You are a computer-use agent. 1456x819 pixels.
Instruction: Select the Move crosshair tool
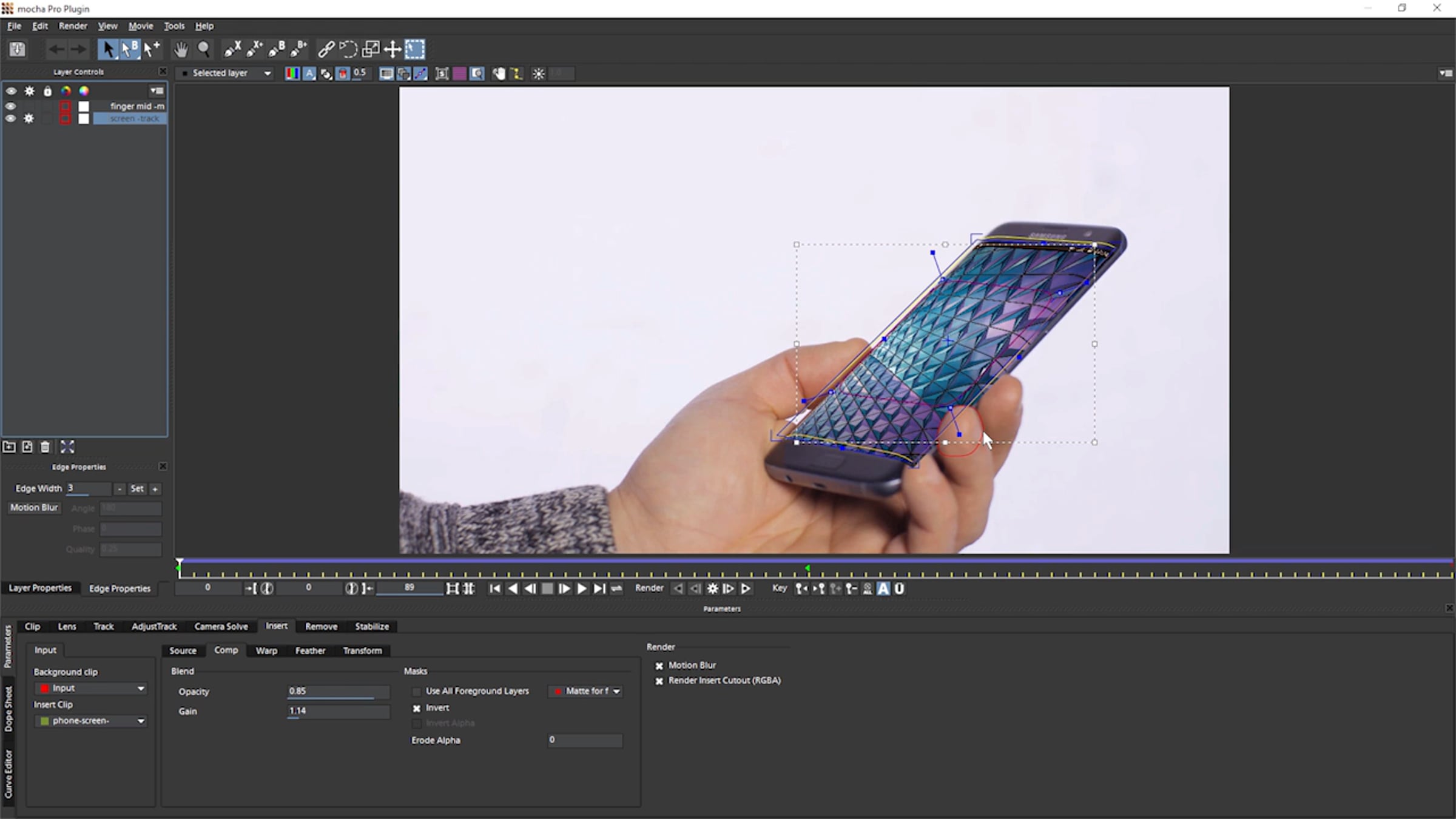[393, 49]
